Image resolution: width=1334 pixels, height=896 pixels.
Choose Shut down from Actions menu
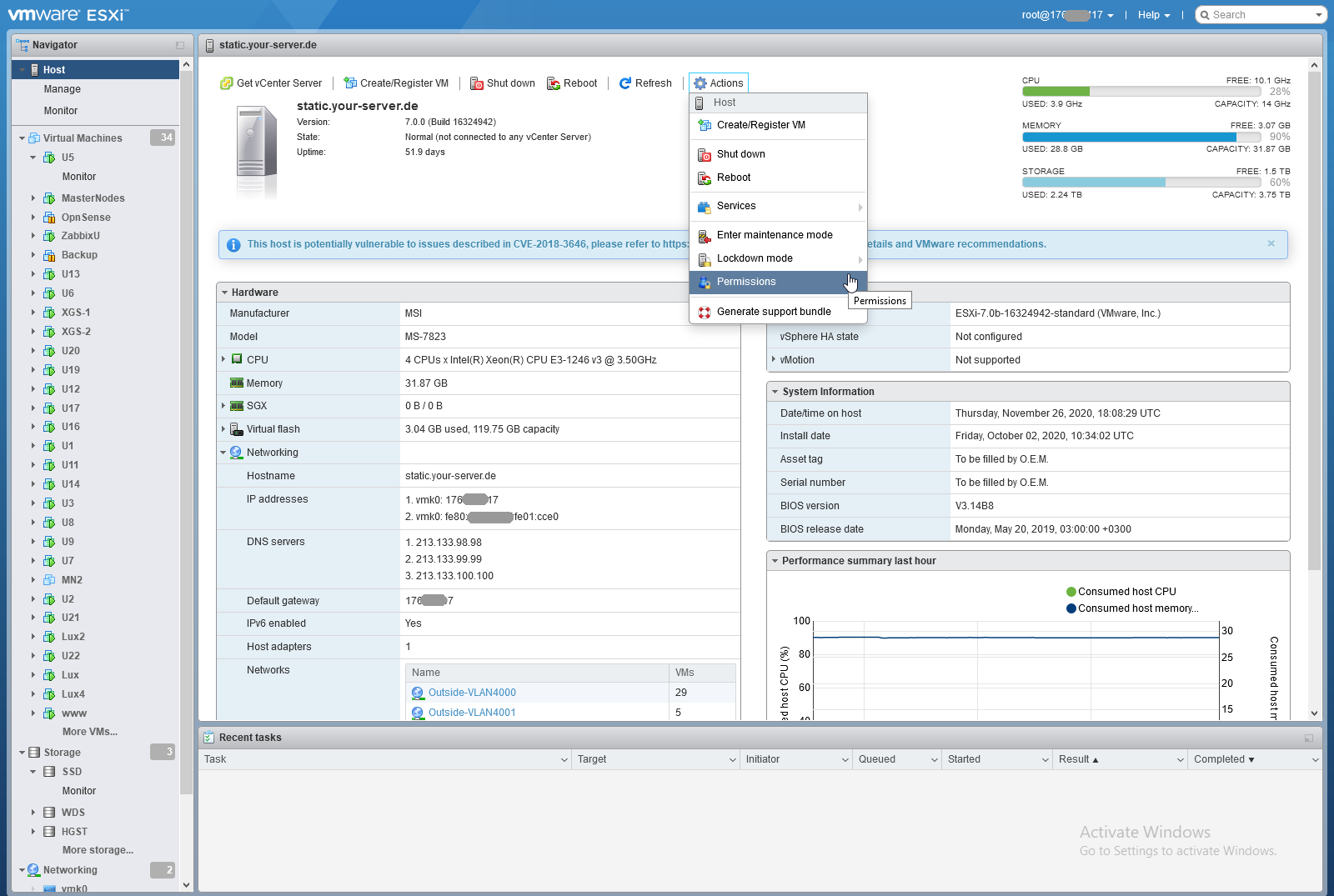[x=778, y=154]
